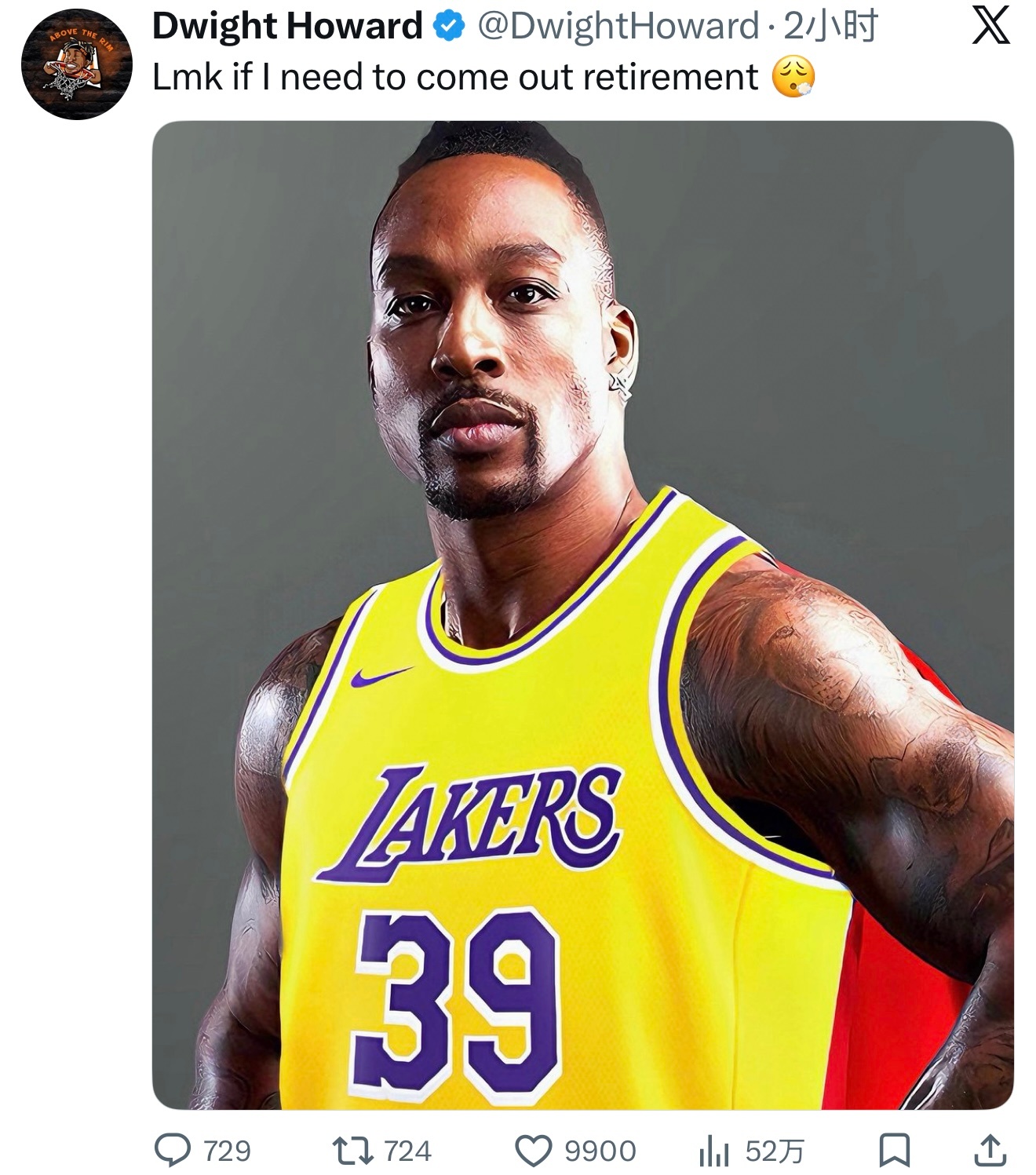Click the 724 reposts count

pyautogui.click(x=407, y=1151)
